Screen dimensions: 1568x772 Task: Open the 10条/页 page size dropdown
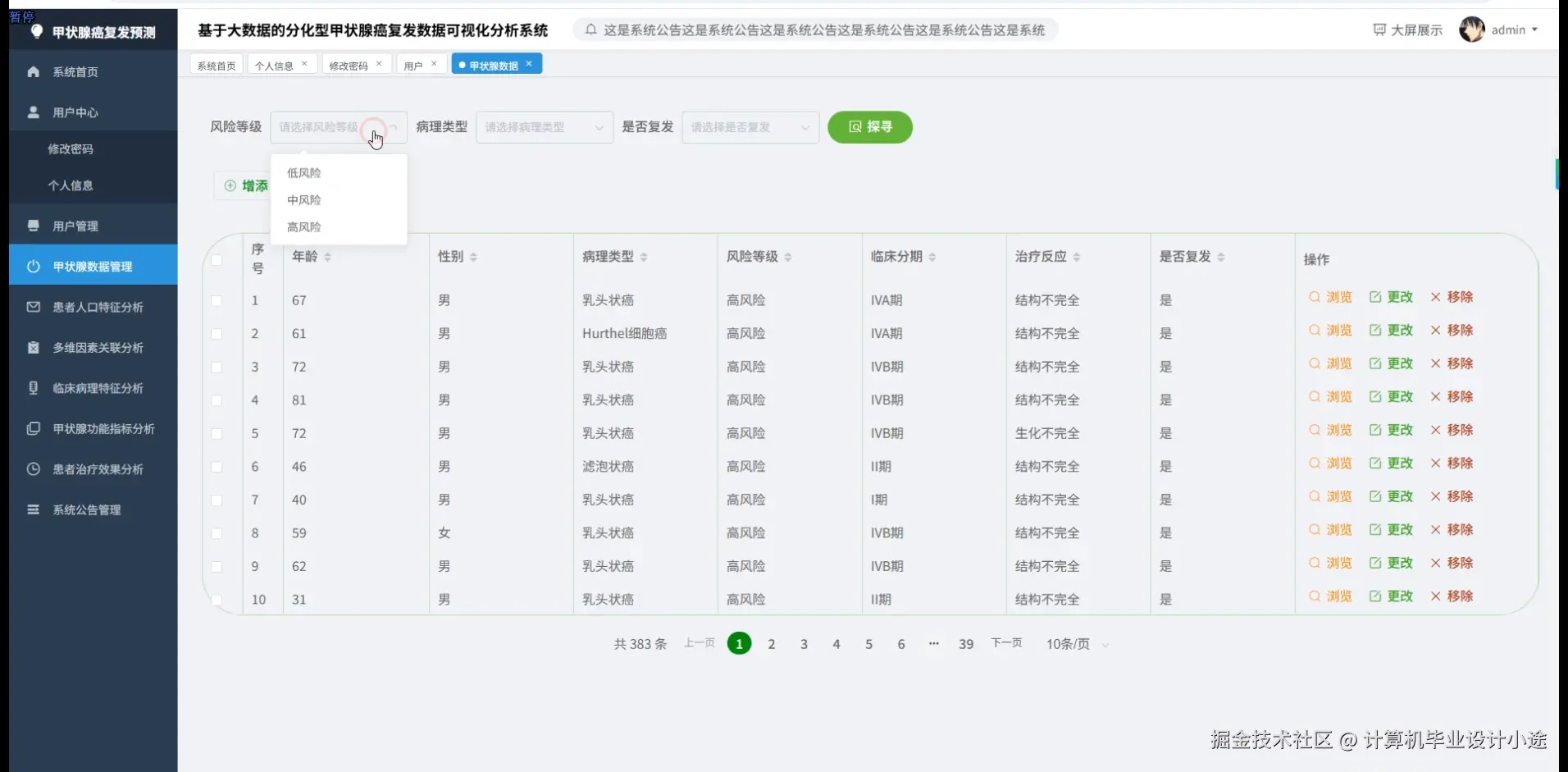[1075, 644]
